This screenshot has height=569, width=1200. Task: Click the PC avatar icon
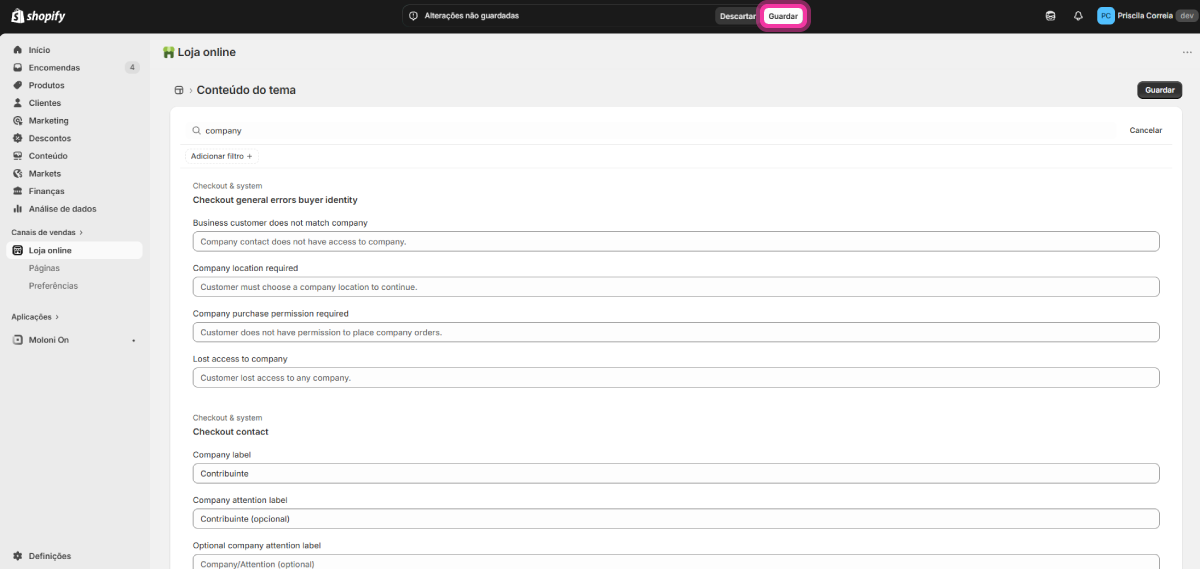(x=1105, y=16)
